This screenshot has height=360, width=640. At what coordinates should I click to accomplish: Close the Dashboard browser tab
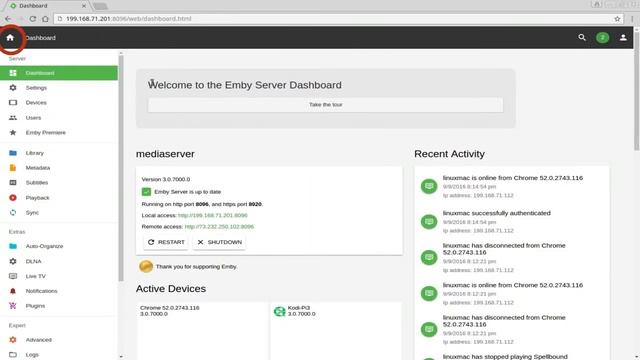84,6
